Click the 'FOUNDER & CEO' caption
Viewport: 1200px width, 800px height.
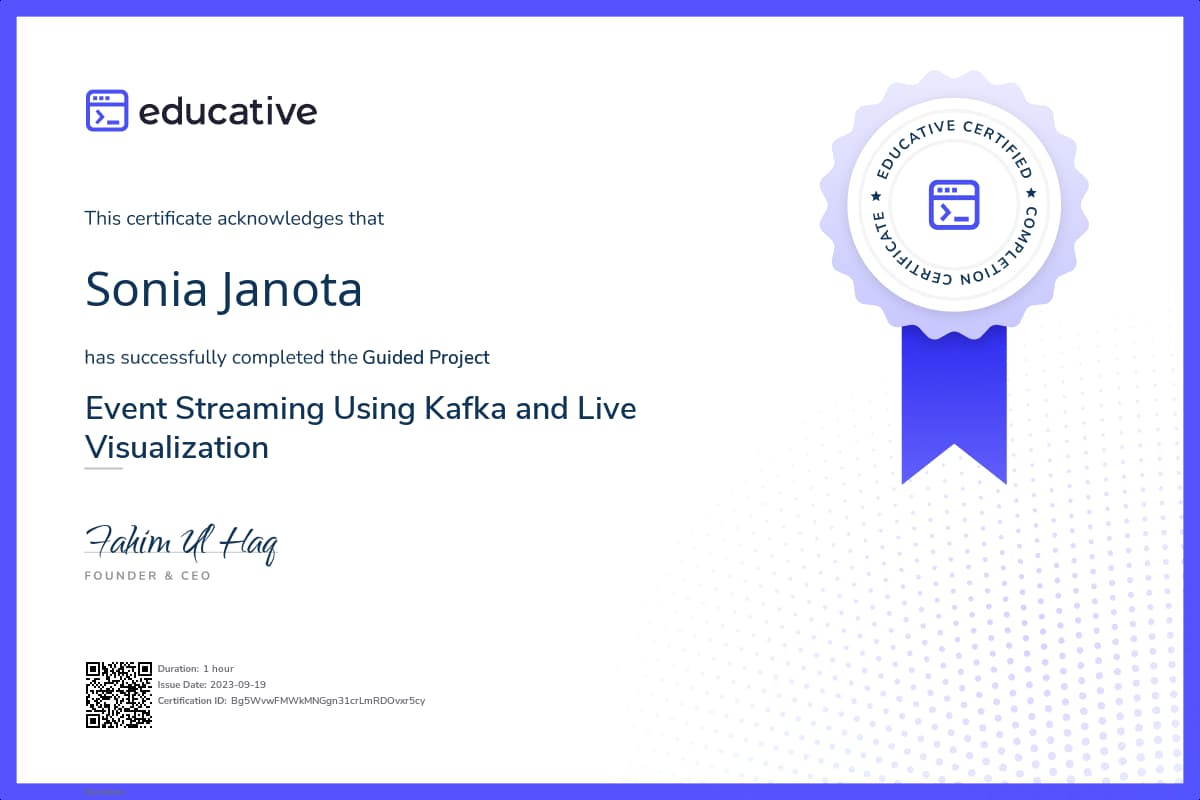[x=147, y=576]
